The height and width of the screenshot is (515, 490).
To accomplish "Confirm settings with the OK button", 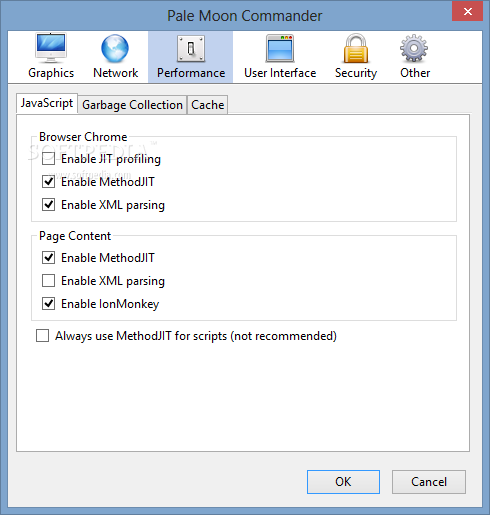I will coord(343,482).
